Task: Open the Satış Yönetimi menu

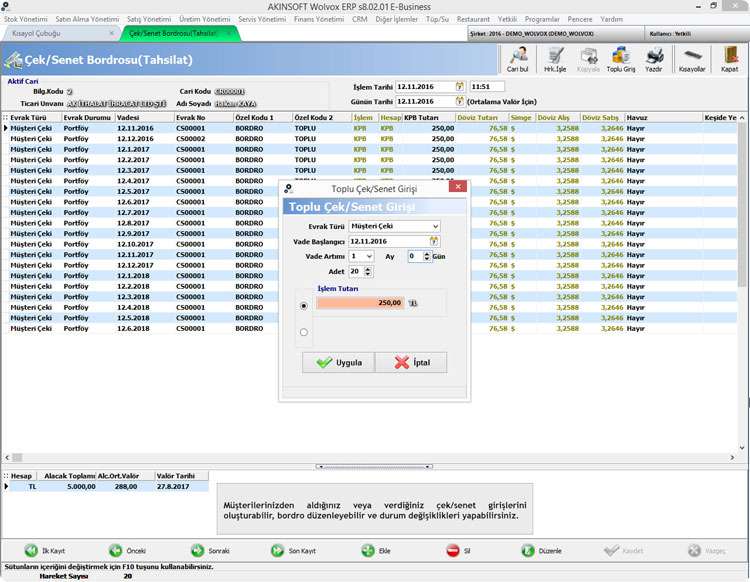Action: pos(149,19)
